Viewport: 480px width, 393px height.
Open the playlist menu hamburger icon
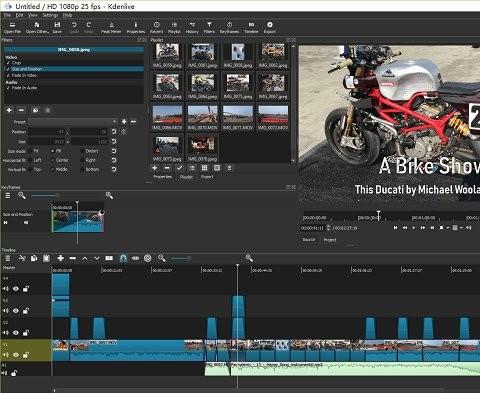pos(229,168)
